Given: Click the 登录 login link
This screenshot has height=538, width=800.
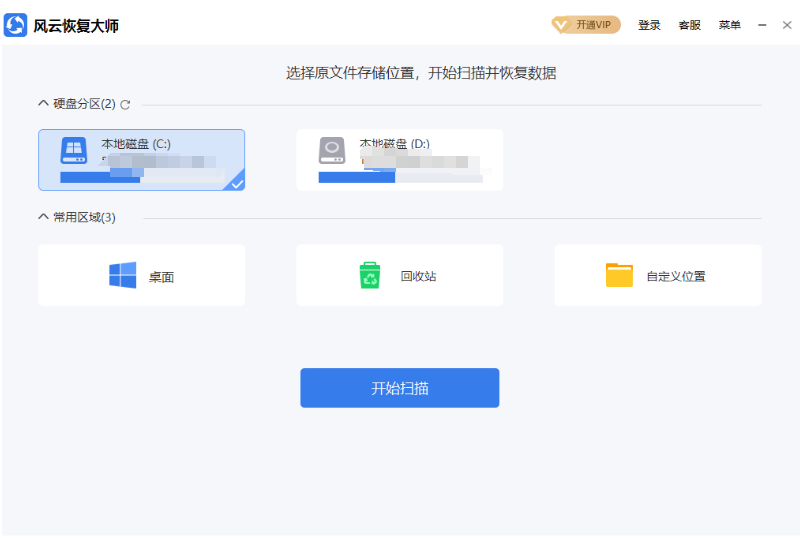Looking at the screenshot, I should coord(649,25).
